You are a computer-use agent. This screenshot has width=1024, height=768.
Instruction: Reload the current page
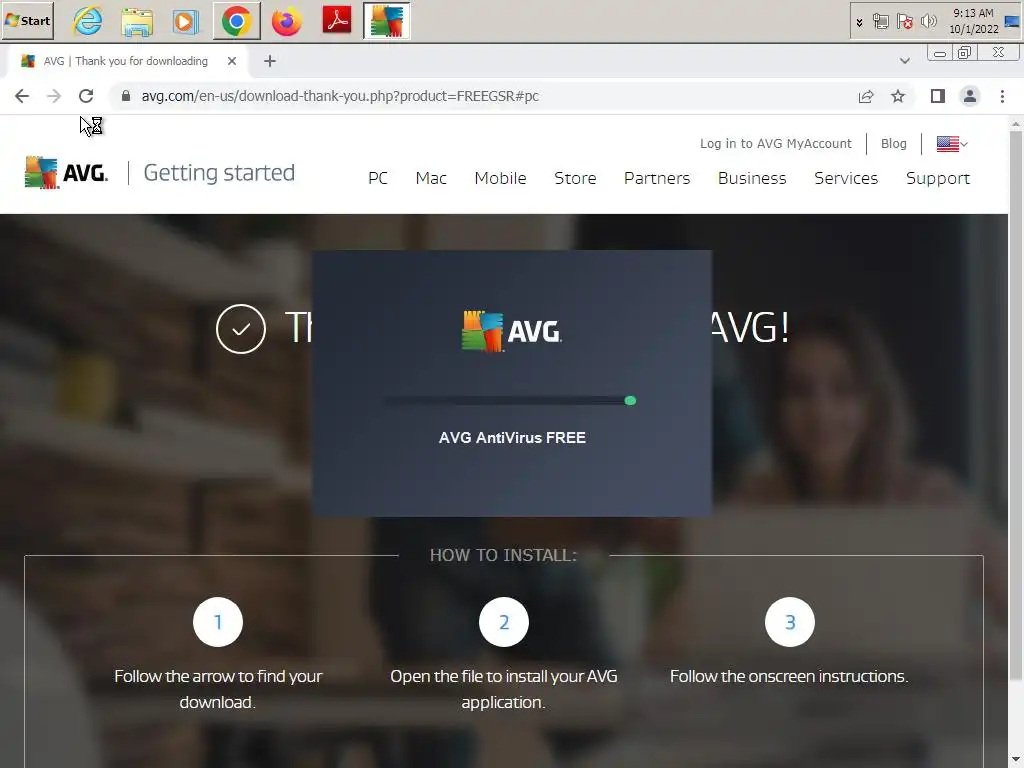coord(86,96)
